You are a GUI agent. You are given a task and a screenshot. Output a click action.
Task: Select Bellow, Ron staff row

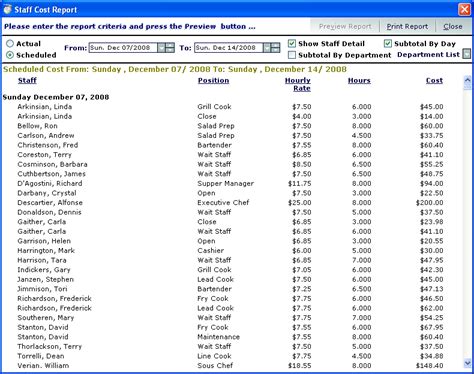click(x=230, y=126)
